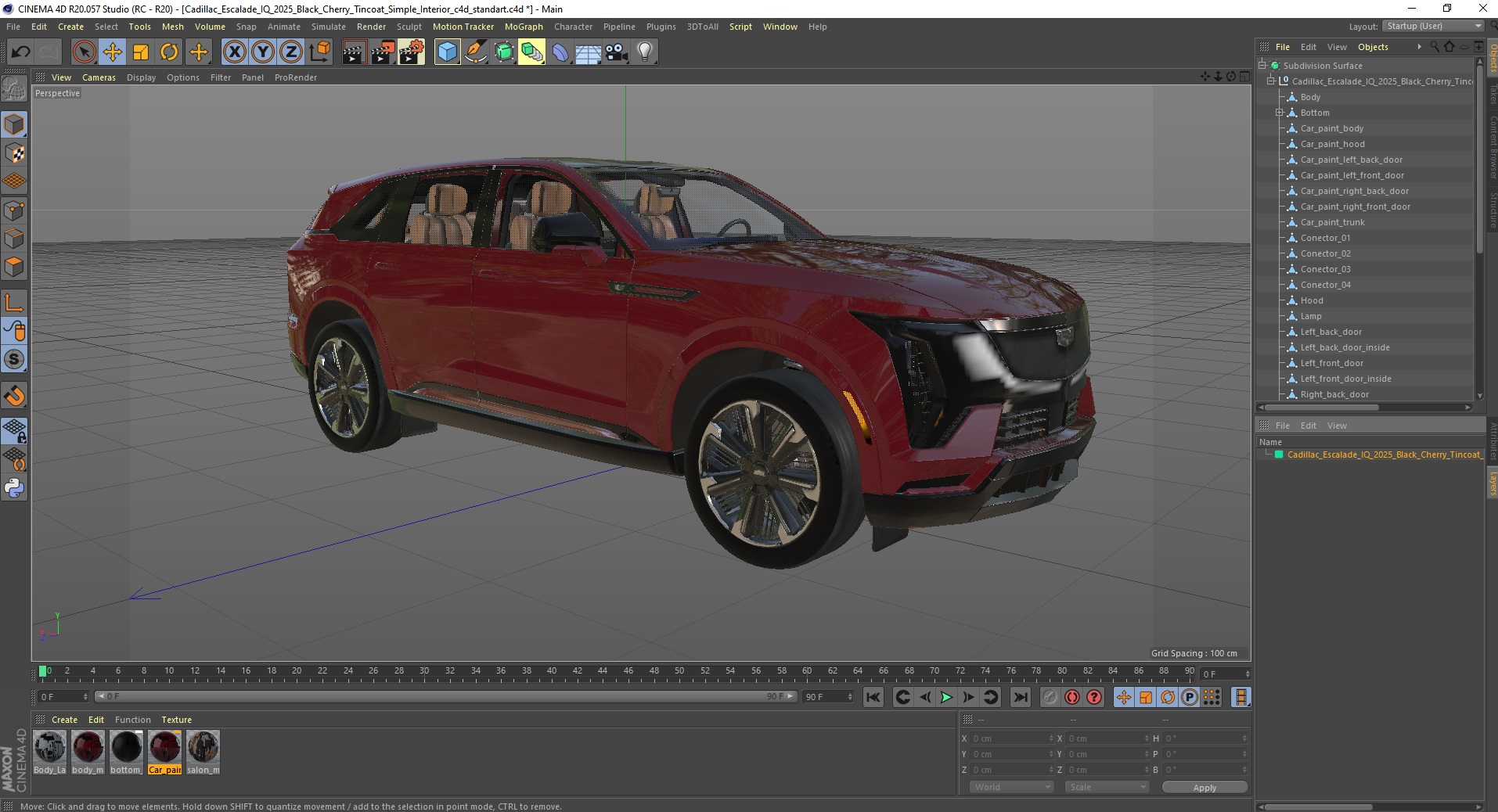Select the Cadillac layer in Layers panel
Screen dimensions: 1498x812
click(1384, 455)
